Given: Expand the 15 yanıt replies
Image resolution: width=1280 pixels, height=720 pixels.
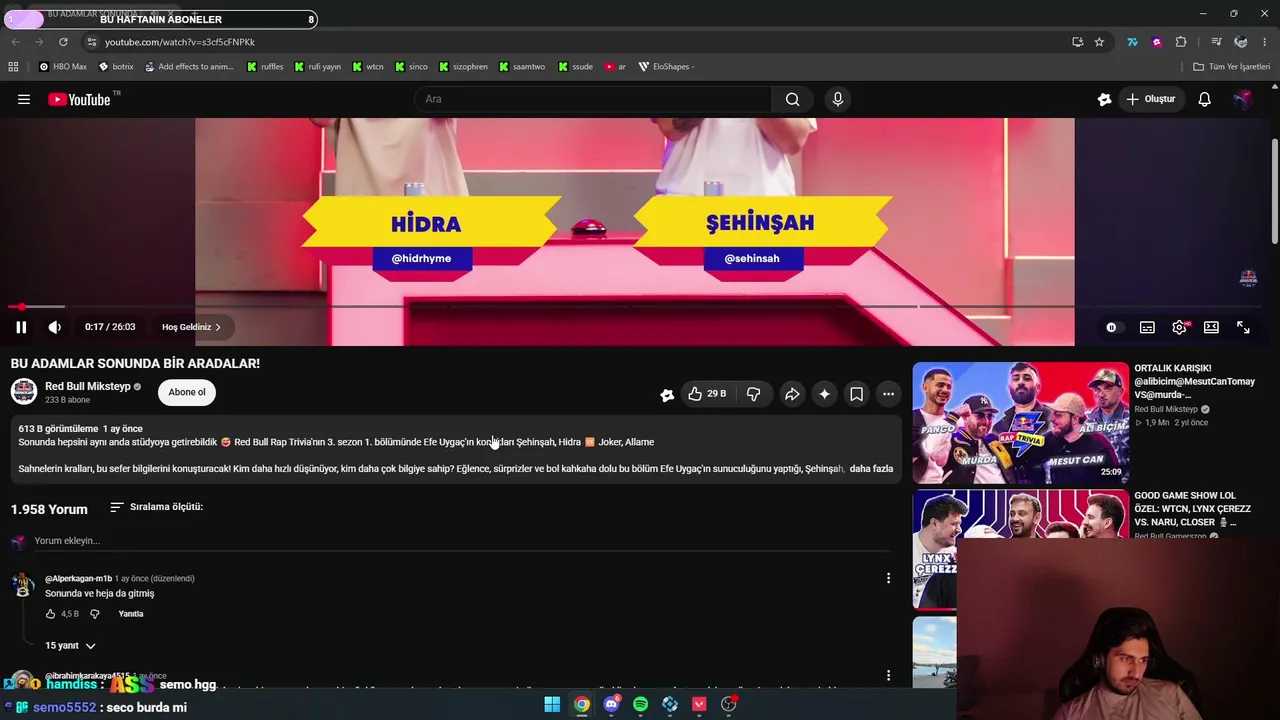Looking at the screenshot, I should pyautogui.click(x=70, y=646).
